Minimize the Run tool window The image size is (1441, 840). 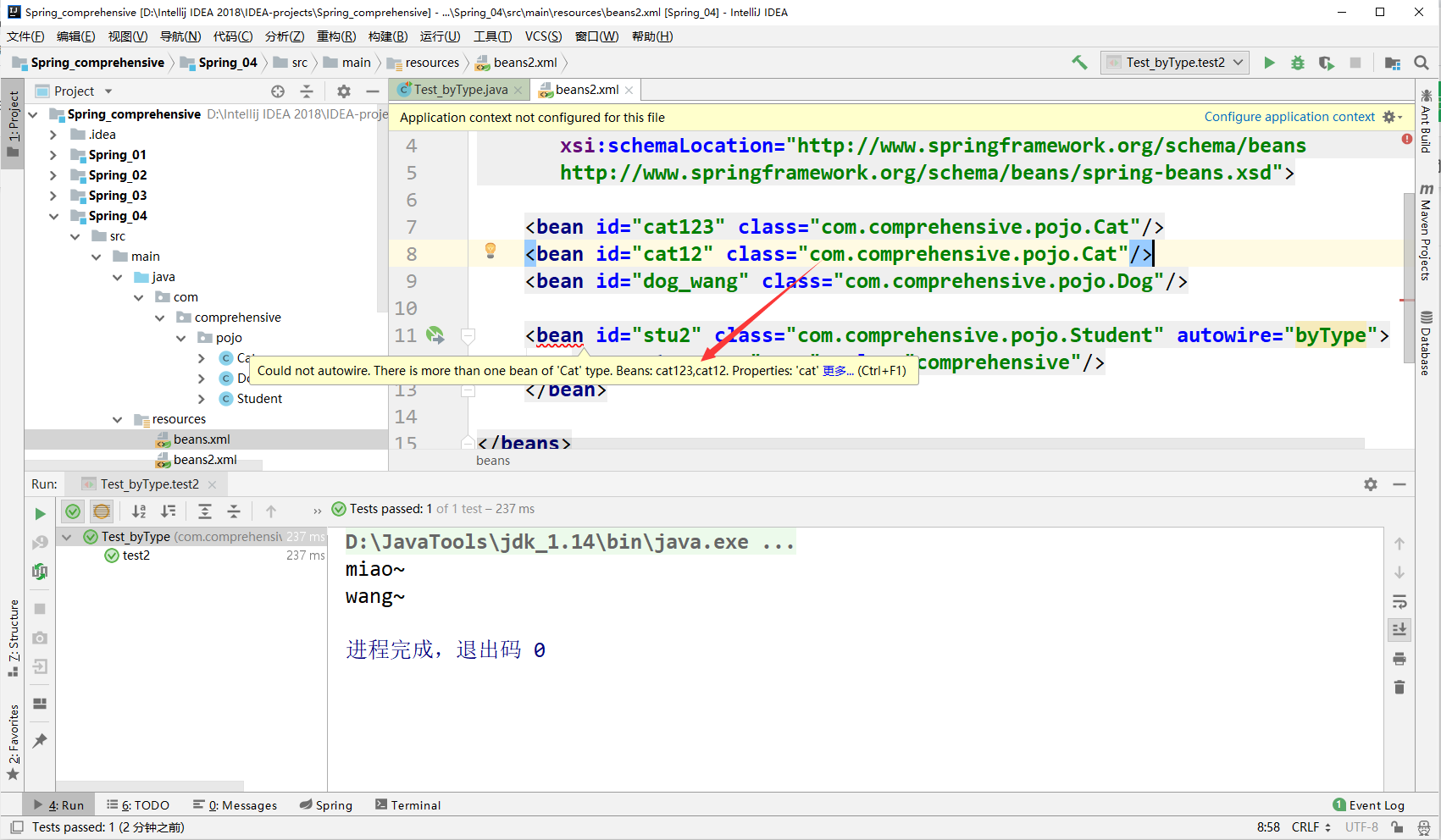tap(1399, 484)
